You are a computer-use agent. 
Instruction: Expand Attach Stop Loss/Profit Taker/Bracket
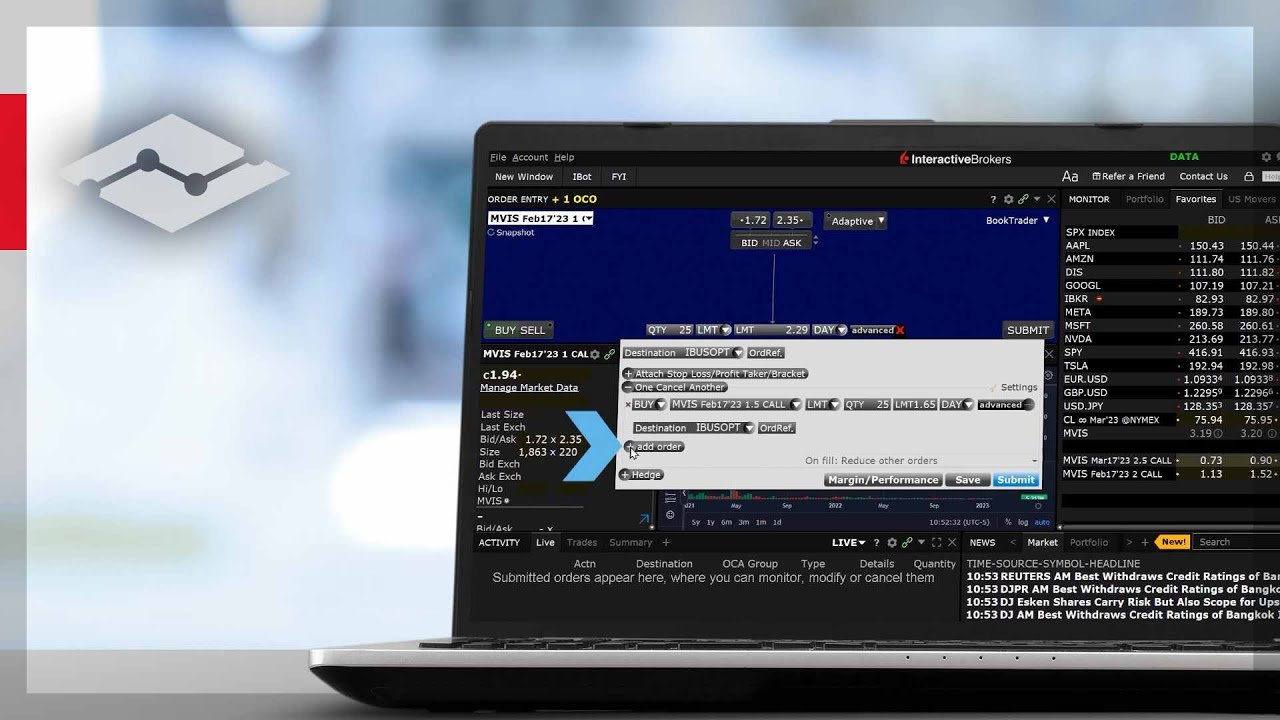point(715,373)
